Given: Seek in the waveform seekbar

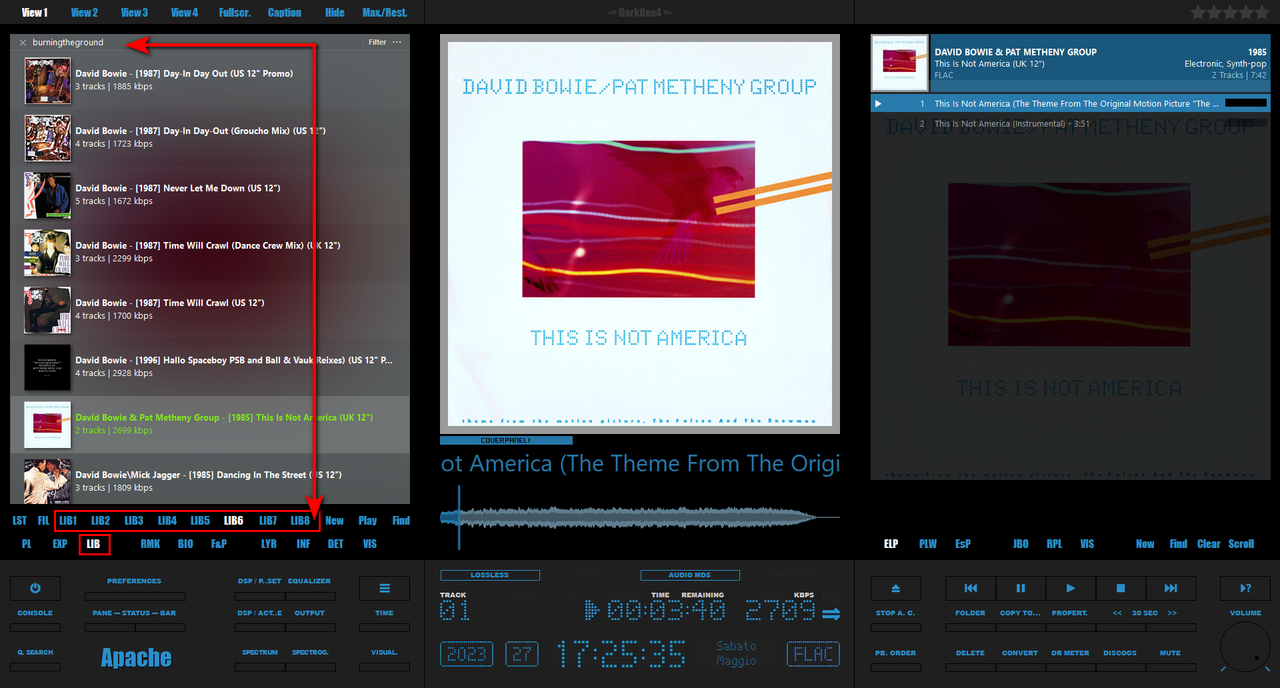Looking at the screenshot, I should tap(640, 517).
